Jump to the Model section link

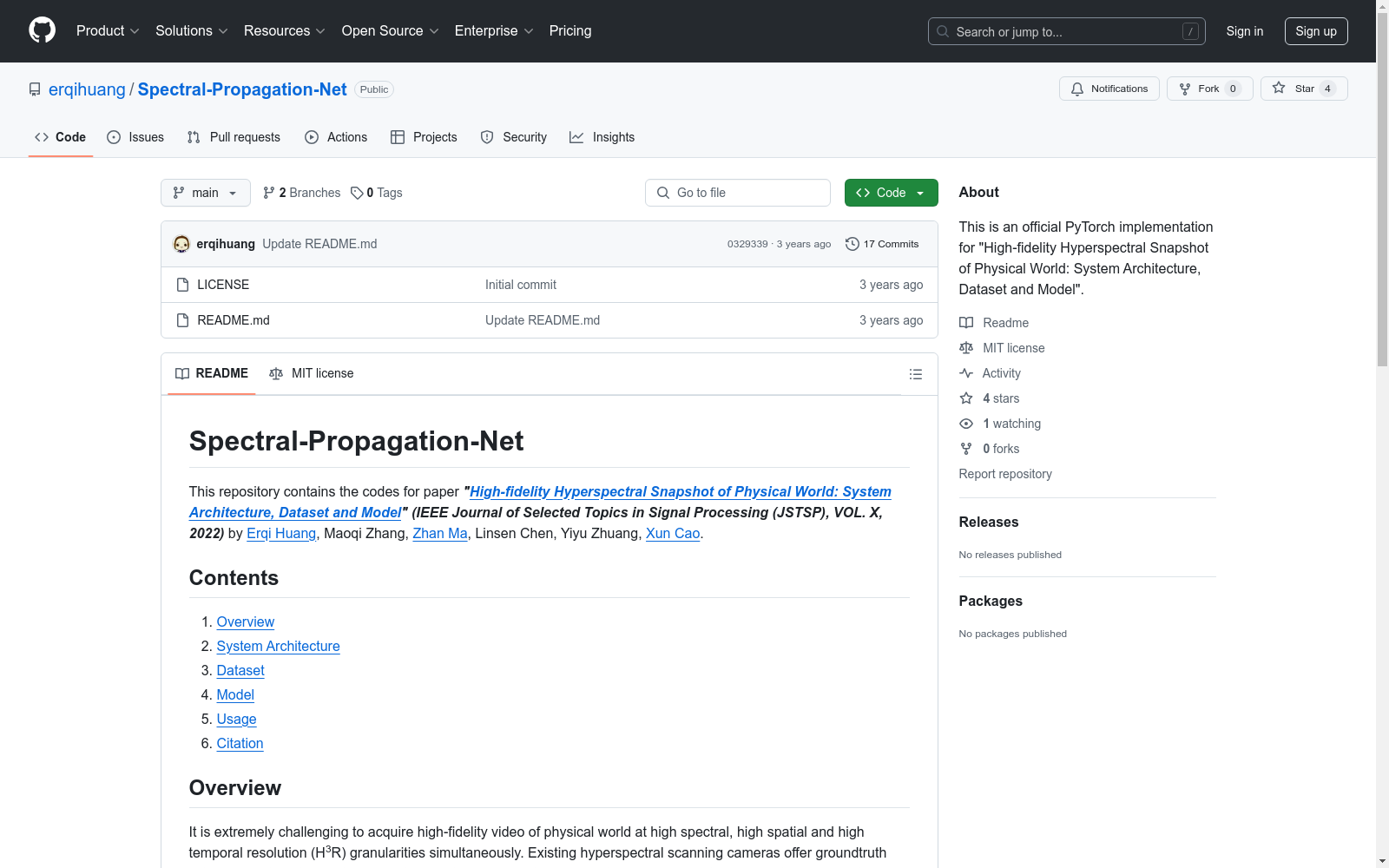coord(235,694)
